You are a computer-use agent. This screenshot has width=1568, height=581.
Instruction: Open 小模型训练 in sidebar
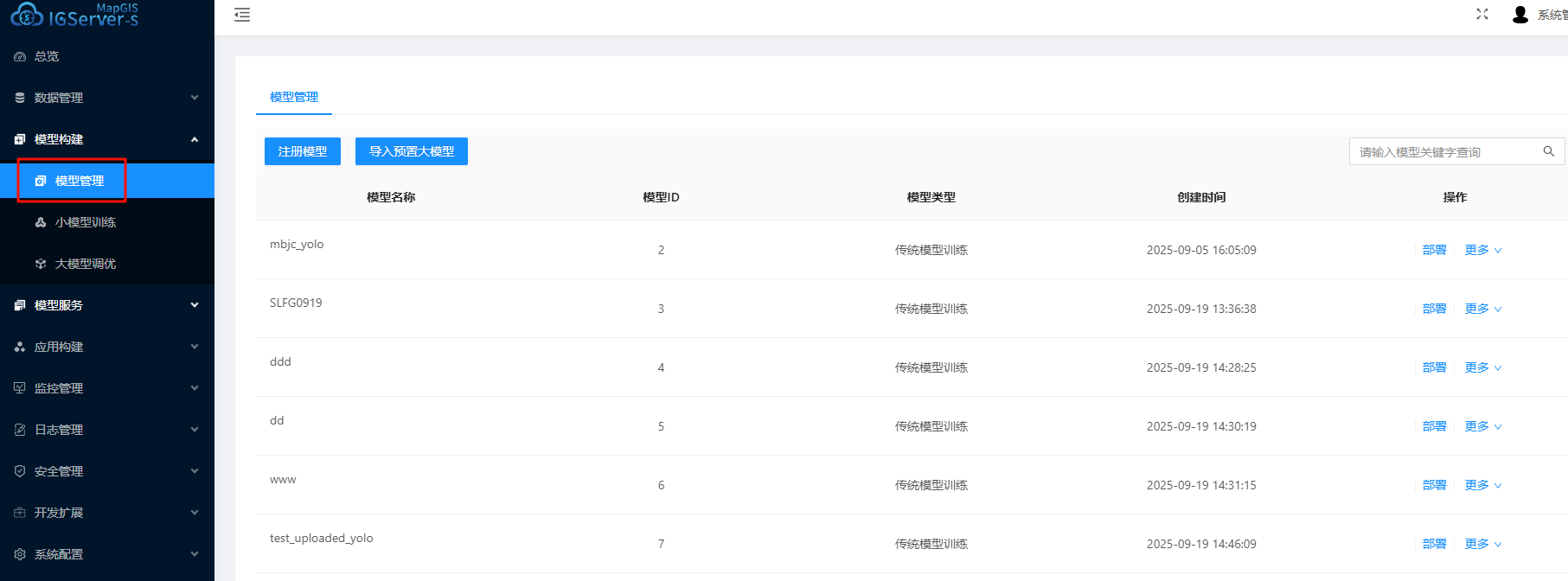click(85, 222)
